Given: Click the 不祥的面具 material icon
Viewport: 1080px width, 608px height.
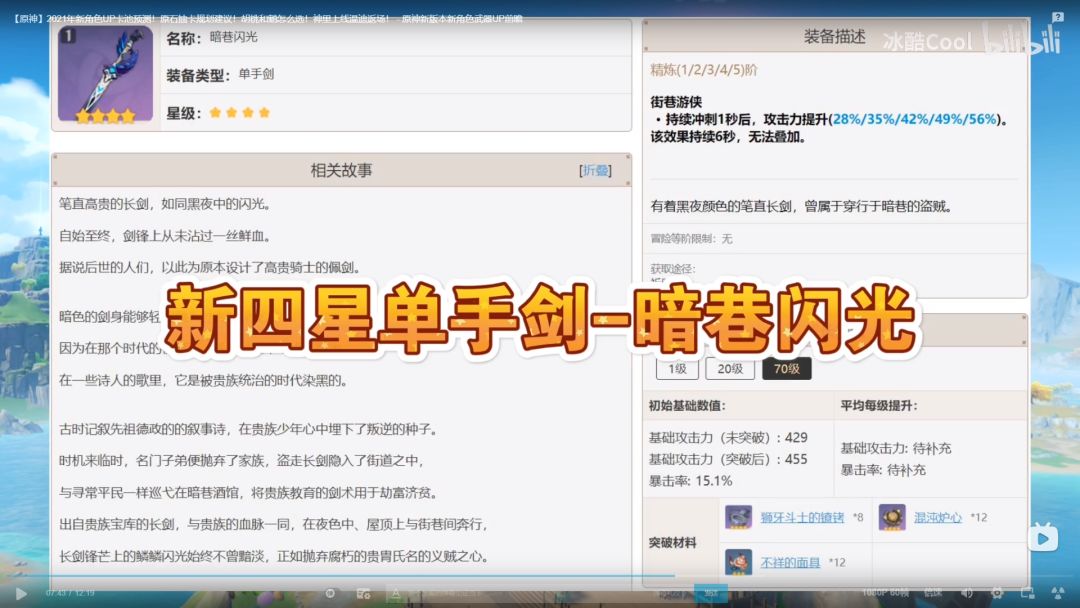Looking at the screenshot, I should click(738, 562).
